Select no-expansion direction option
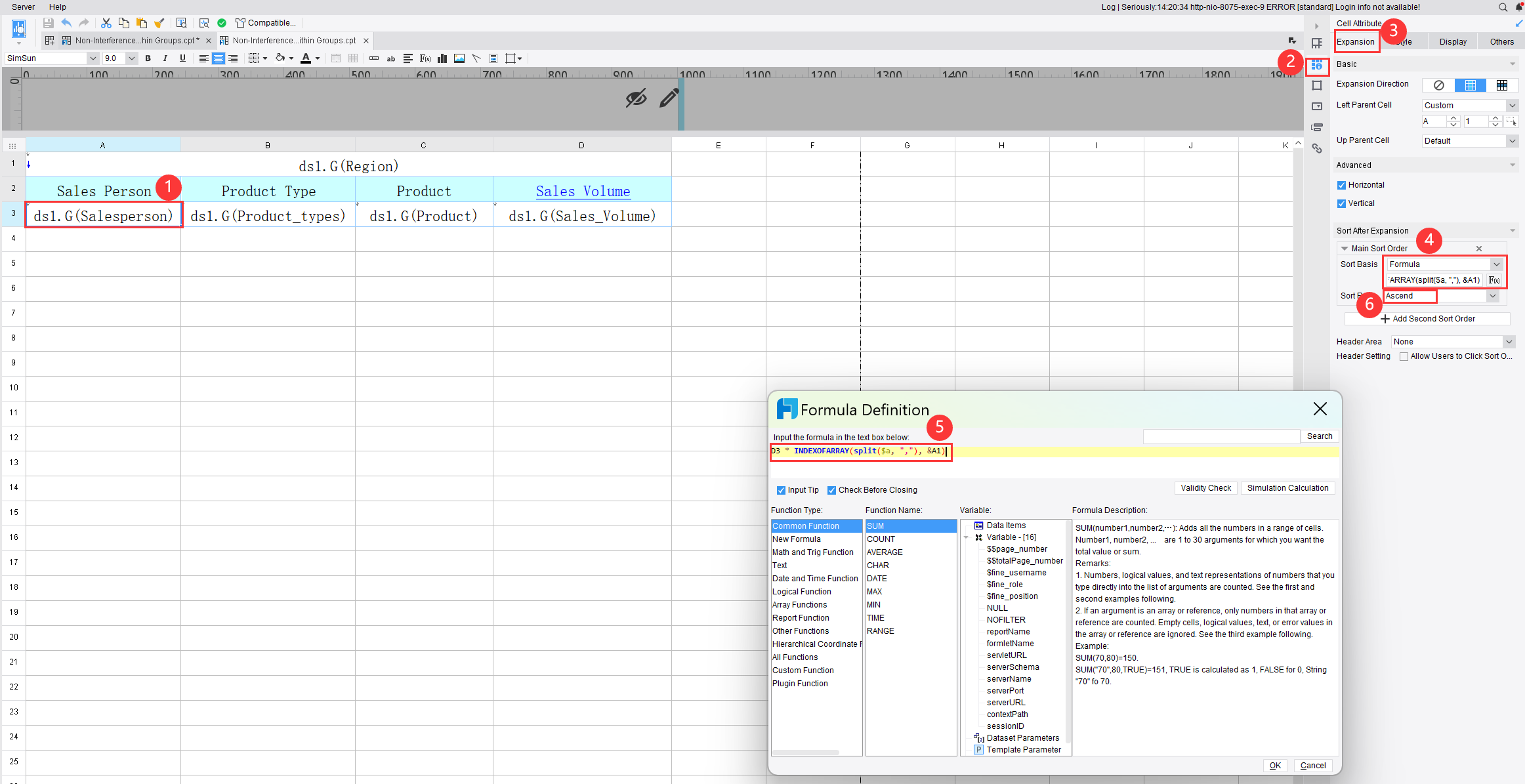 [x=1438, y=85]
